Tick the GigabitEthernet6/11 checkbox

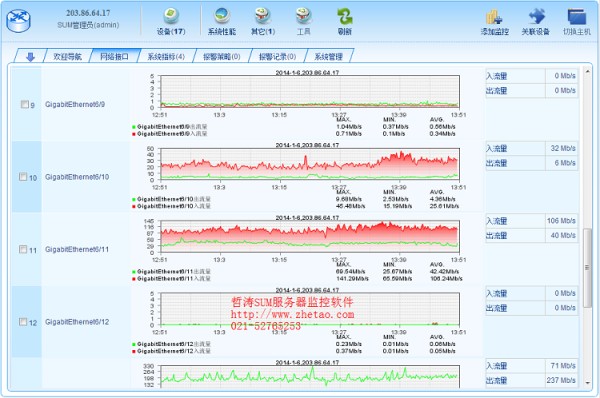23,249
